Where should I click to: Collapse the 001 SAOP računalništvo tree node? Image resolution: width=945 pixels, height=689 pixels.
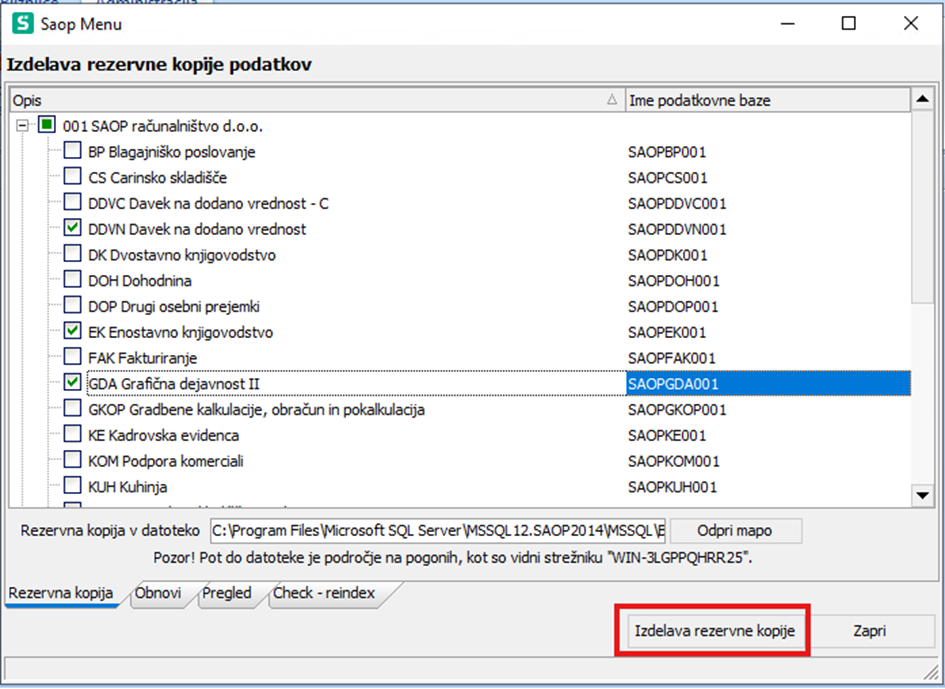point(23,126)
